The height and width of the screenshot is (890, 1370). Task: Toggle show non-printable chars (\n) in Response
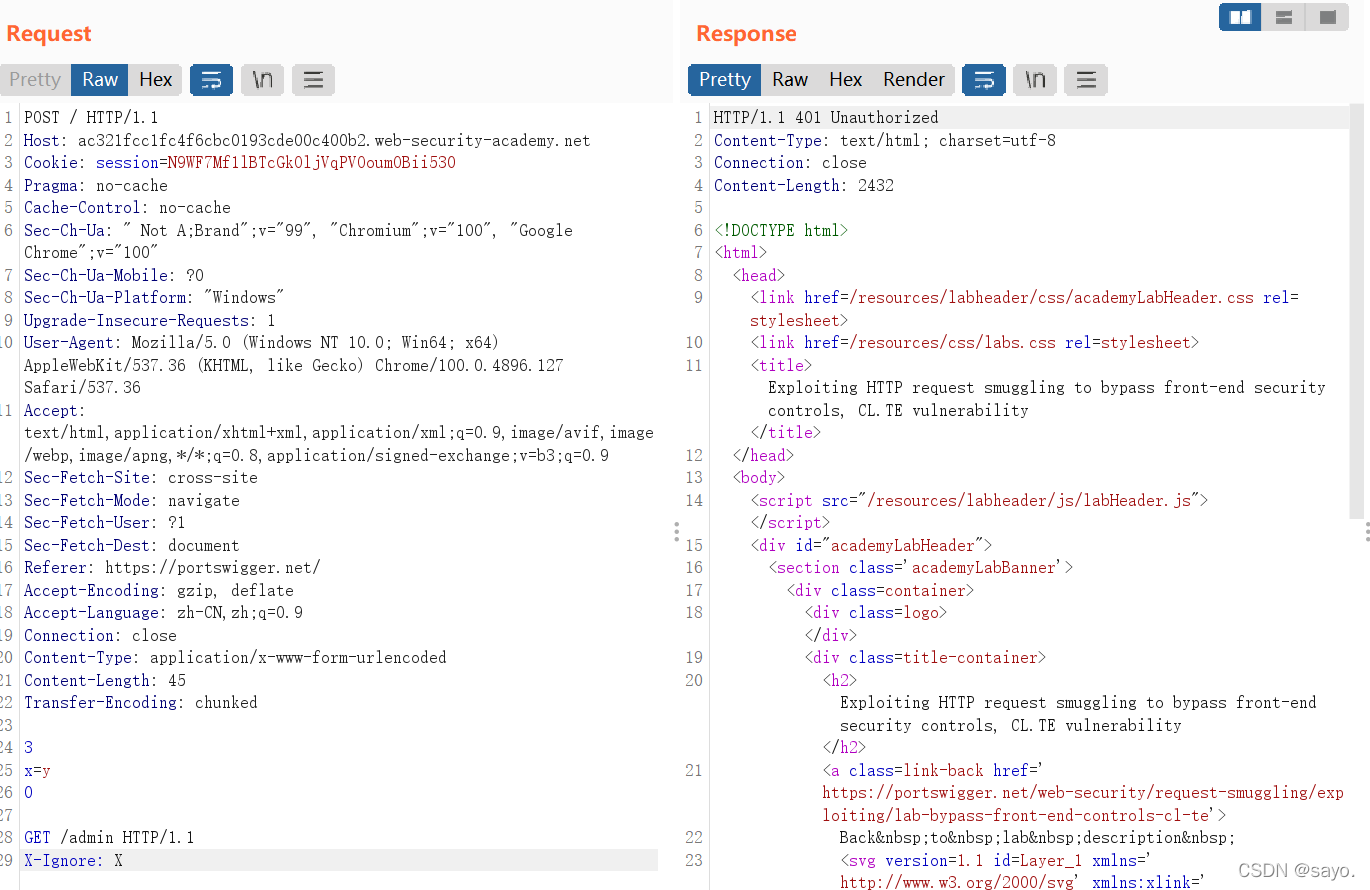click(1035, 80)
